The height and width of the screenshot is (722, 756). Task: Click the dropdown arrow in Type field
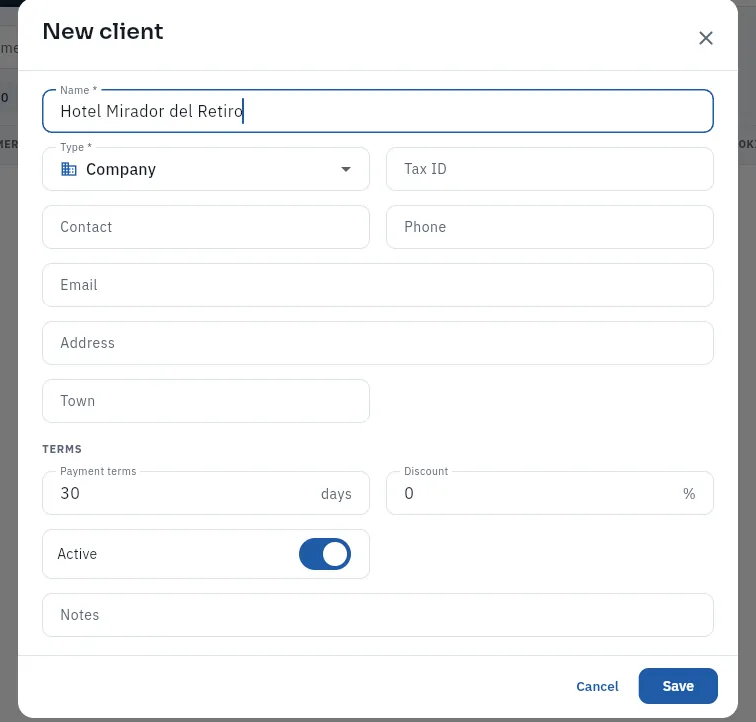pos(346,169)
